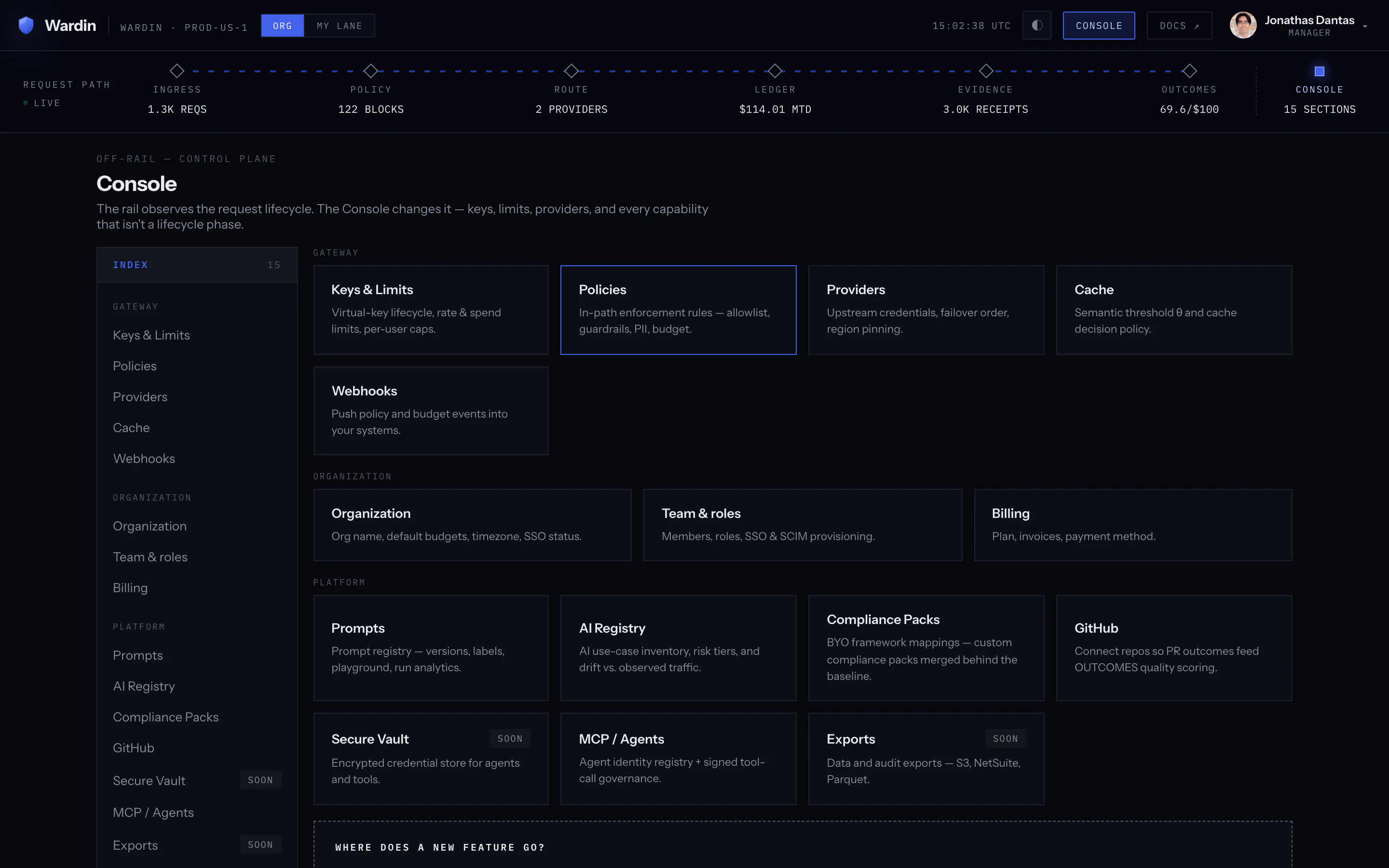This screenshot has height=868, width=1389.
Task: Open the Secure Vault card
Action: [431, 759]
